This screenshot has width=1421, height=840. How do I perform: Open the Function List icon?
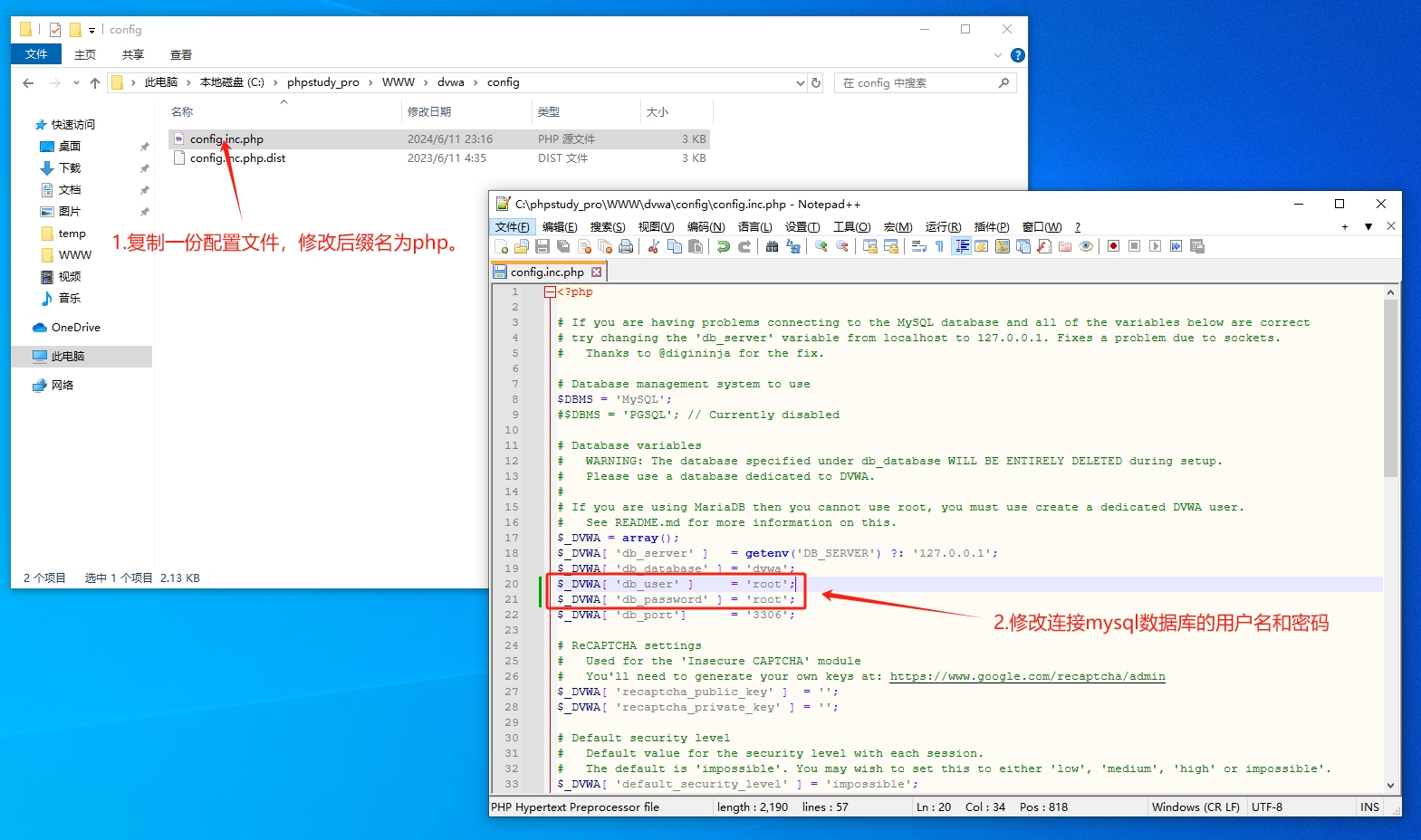[x=1043, y=246]
